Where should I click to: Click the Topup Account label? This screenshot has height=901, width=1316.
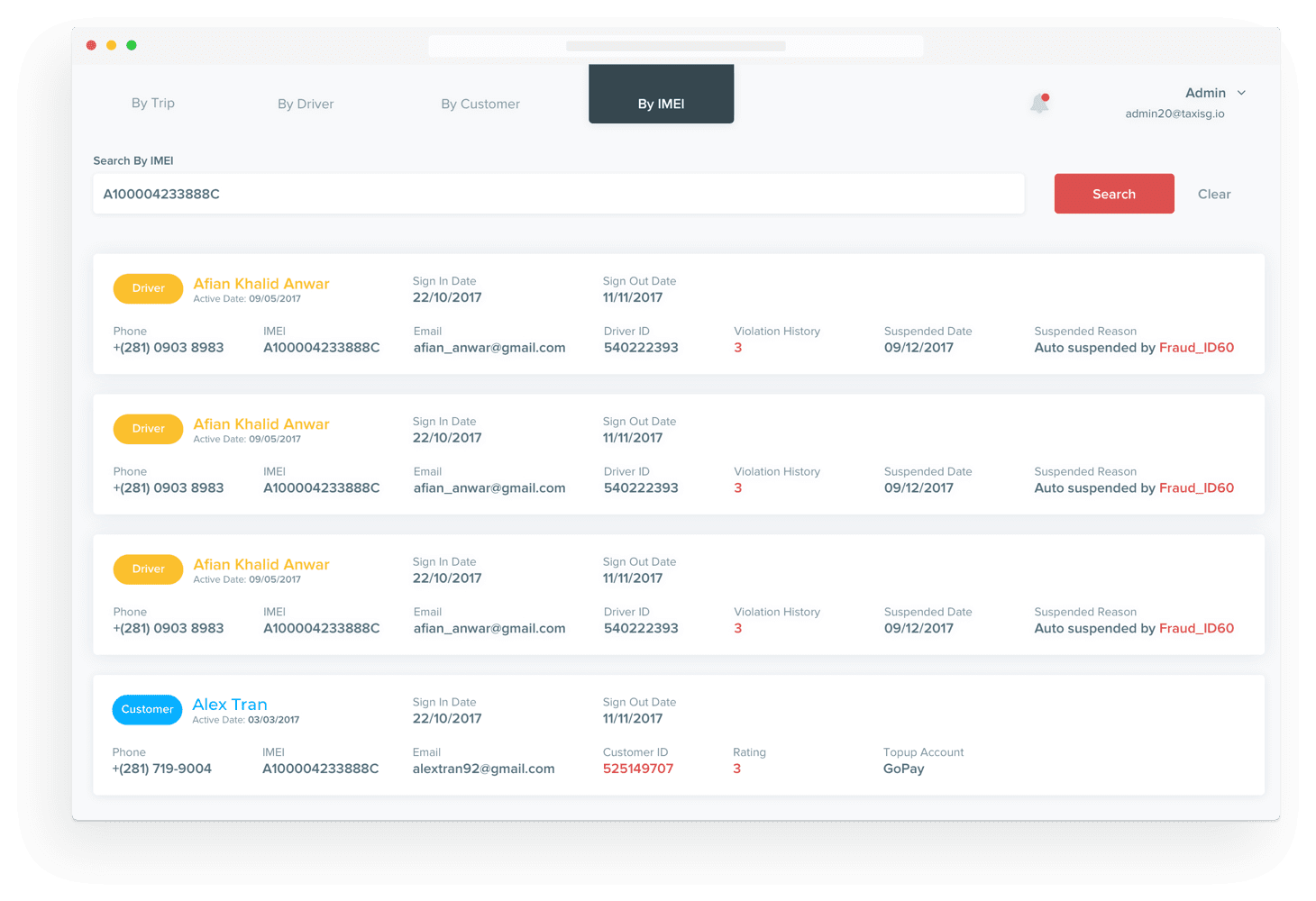(923, 752)
